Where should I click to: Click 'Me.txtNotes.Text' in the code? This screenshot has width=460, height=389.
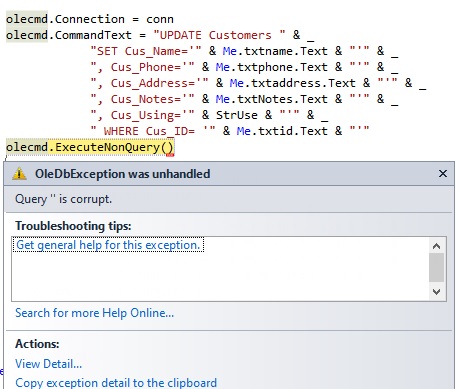pyautogui.click(x=271, y=99)
